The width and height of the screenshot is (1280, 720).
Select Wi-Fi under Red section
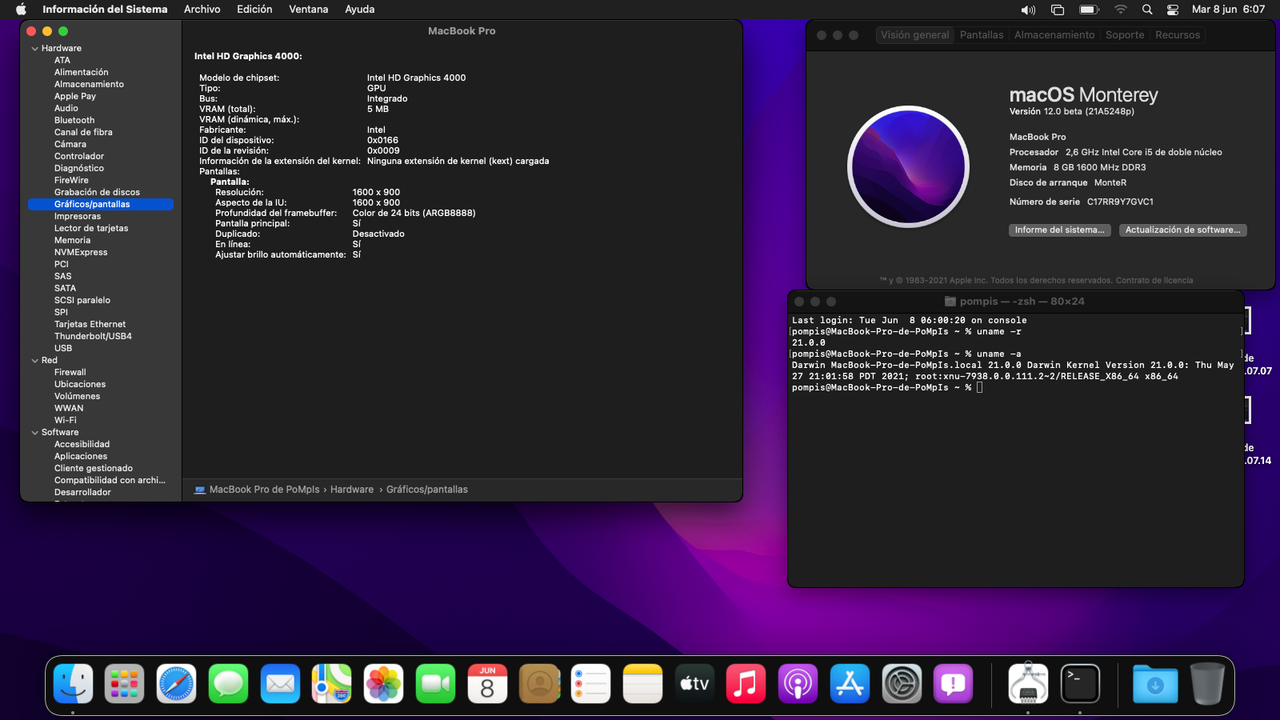point(65,420)
